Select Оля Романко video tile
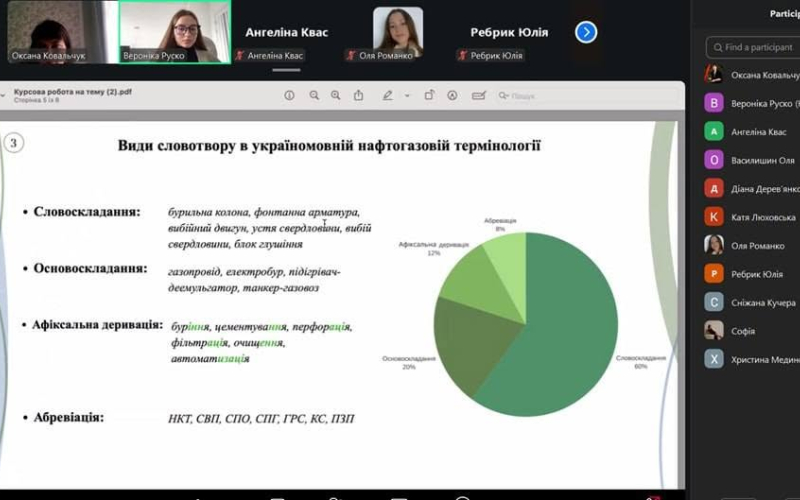Viewport: 800px width, 500px height. 398,32
